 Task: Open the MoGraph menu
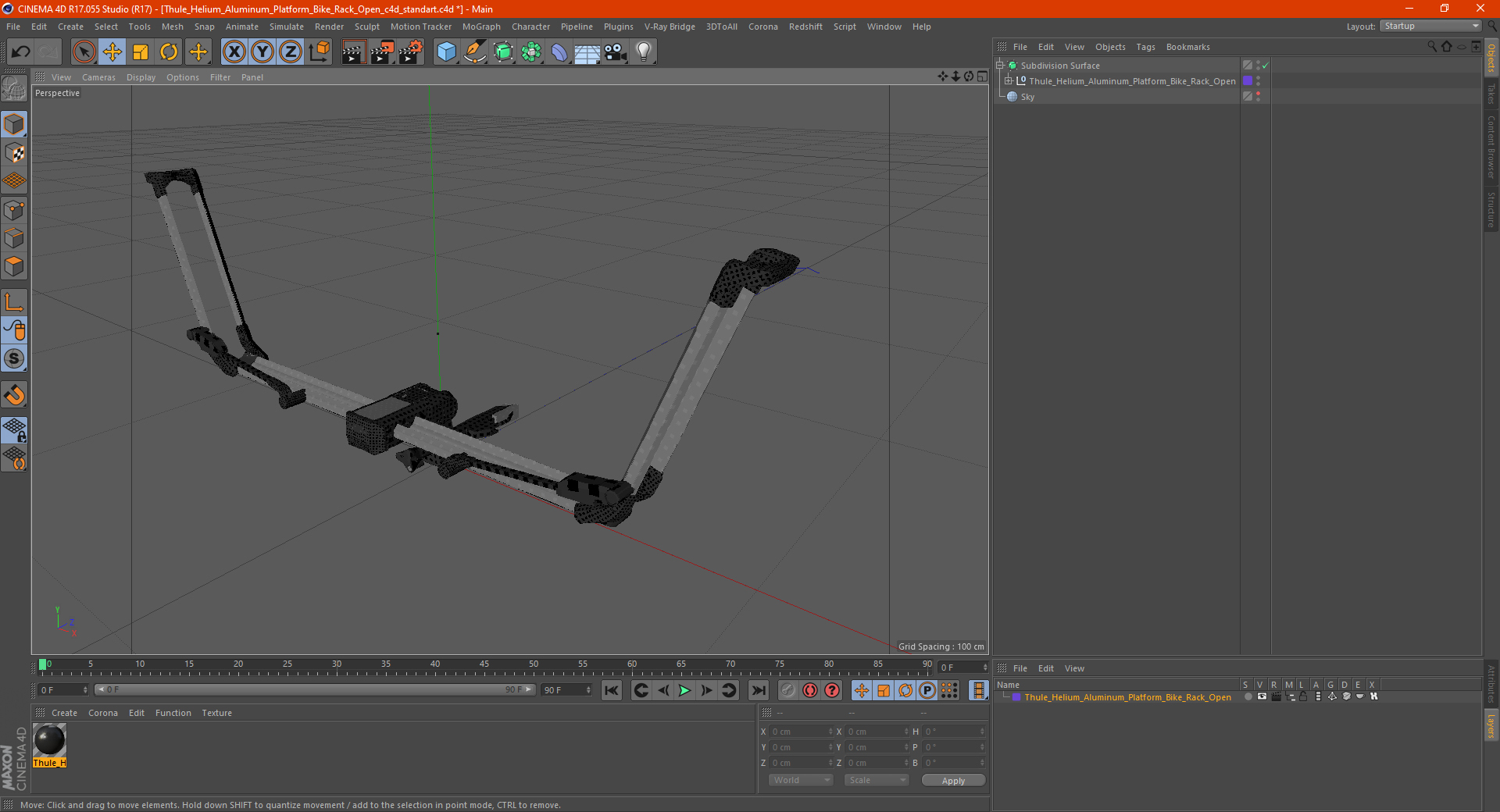click(x=481, y=27)
